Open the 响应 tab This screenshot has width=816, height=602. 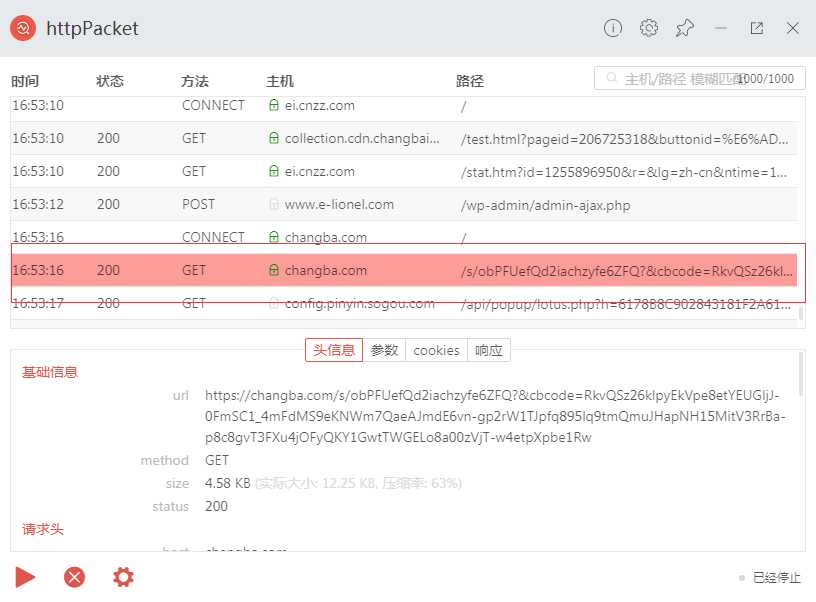(489, 350)
